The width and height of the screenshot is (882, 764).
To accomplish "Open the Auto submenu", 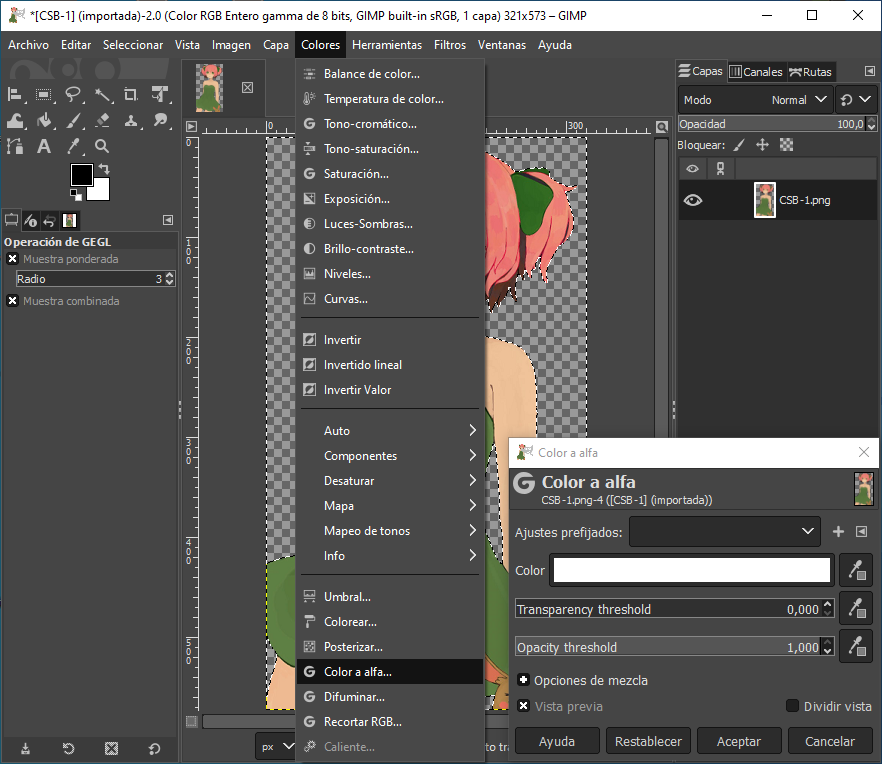I will 389,431.
